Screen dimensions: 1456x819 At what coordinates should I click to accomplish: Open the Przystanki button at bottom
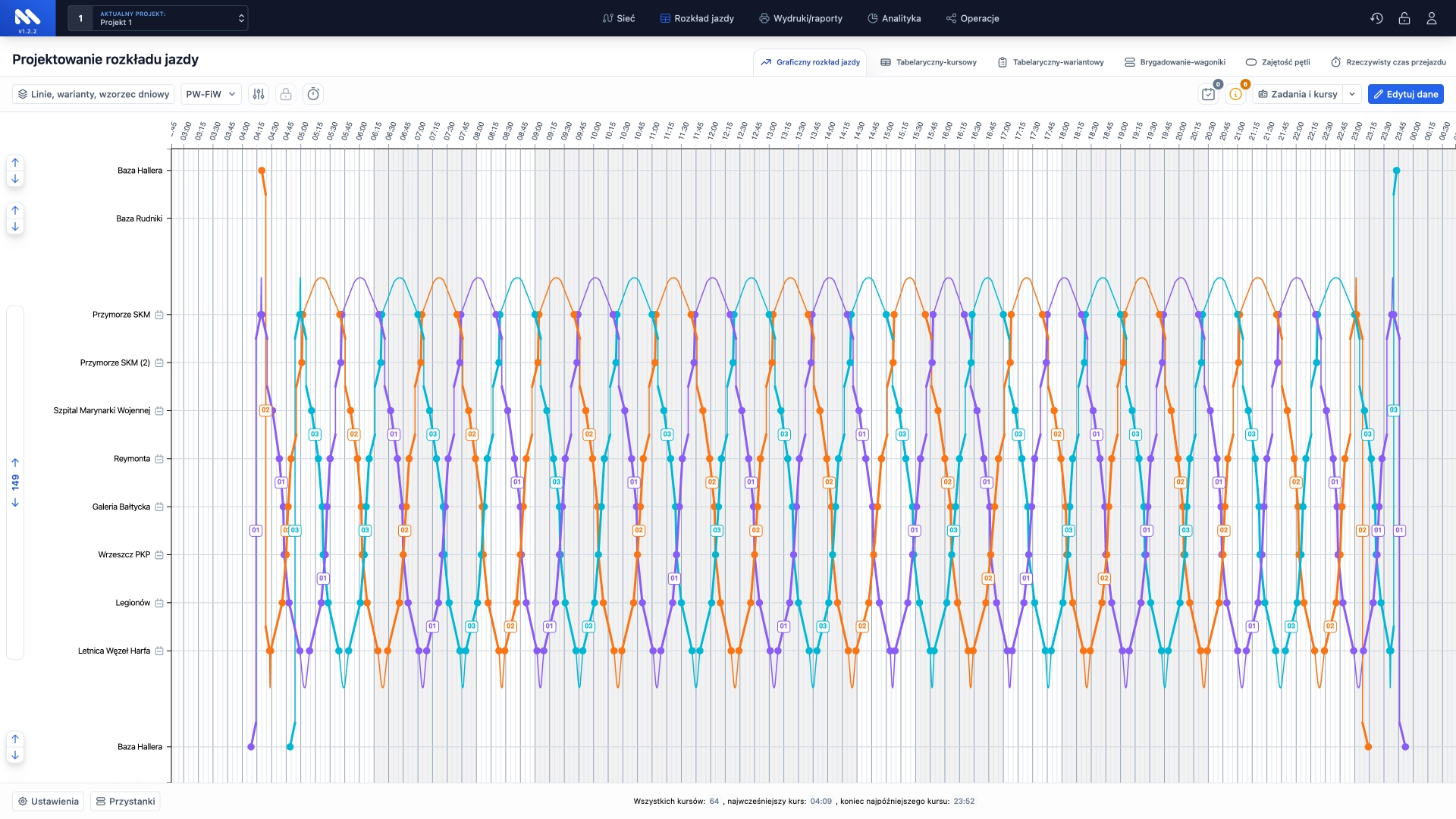pos(125,802)
